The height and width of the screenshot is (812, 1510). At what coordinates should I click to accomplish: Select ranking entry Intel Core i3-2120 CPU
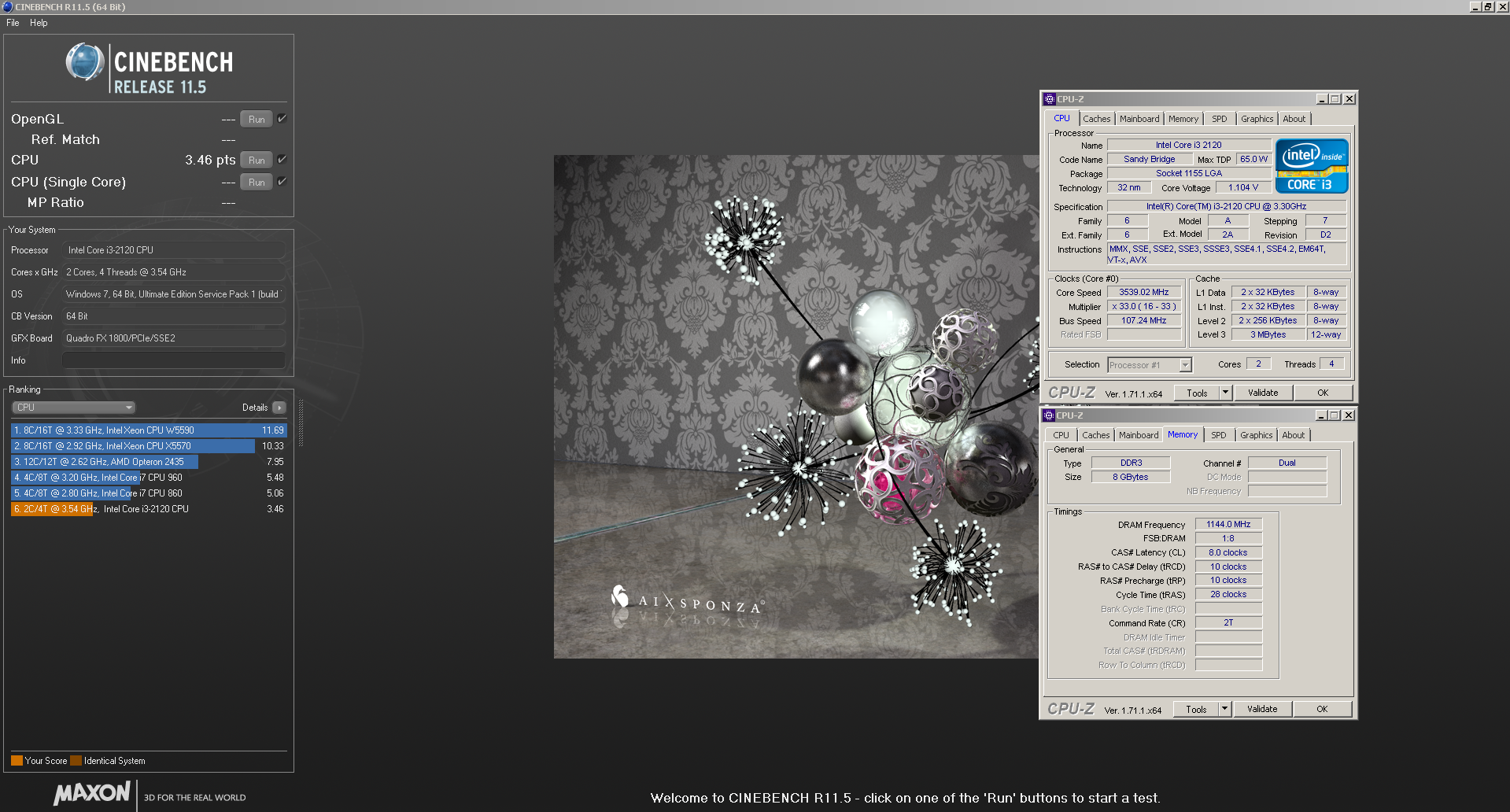pyautogui.click(x=149, y=509)
